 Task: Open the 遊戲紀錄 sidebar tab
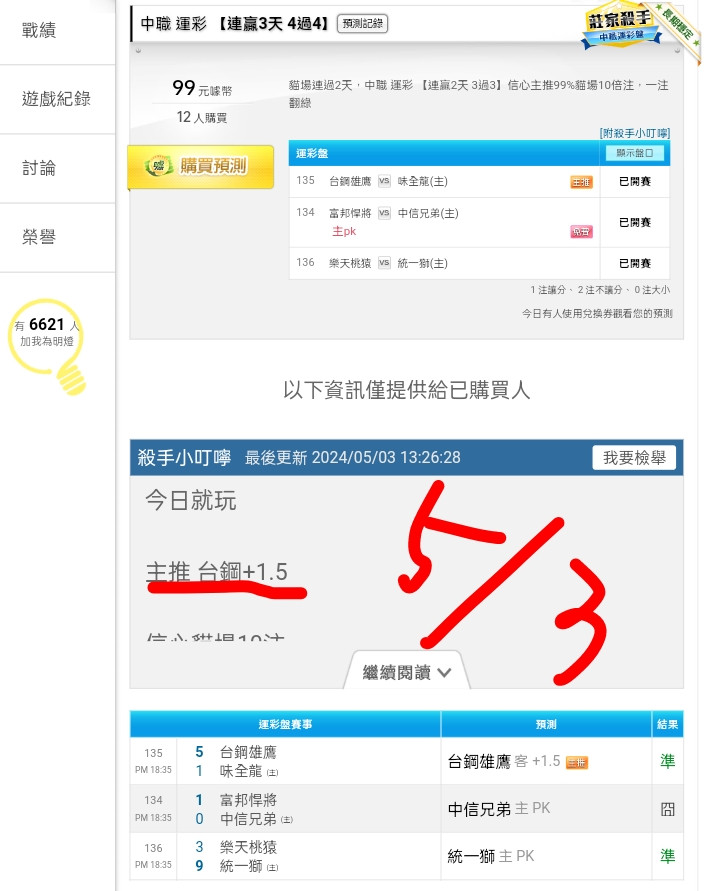click(56, 99)
